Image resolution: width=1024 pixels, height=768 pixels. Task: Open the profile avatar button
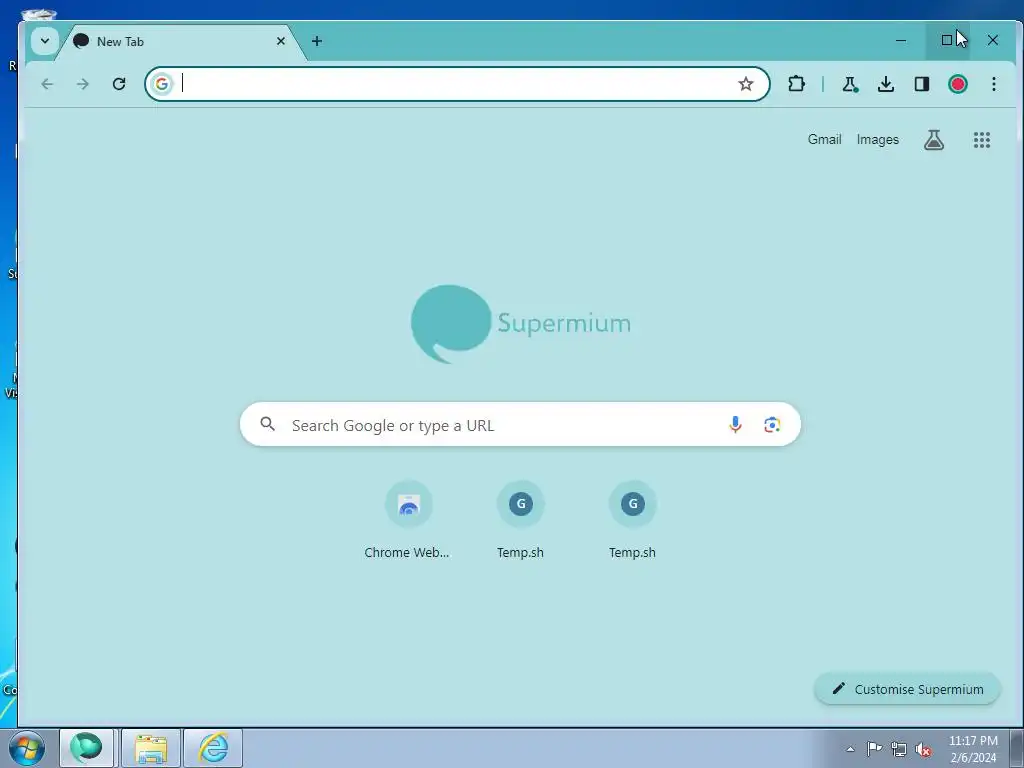957,84
